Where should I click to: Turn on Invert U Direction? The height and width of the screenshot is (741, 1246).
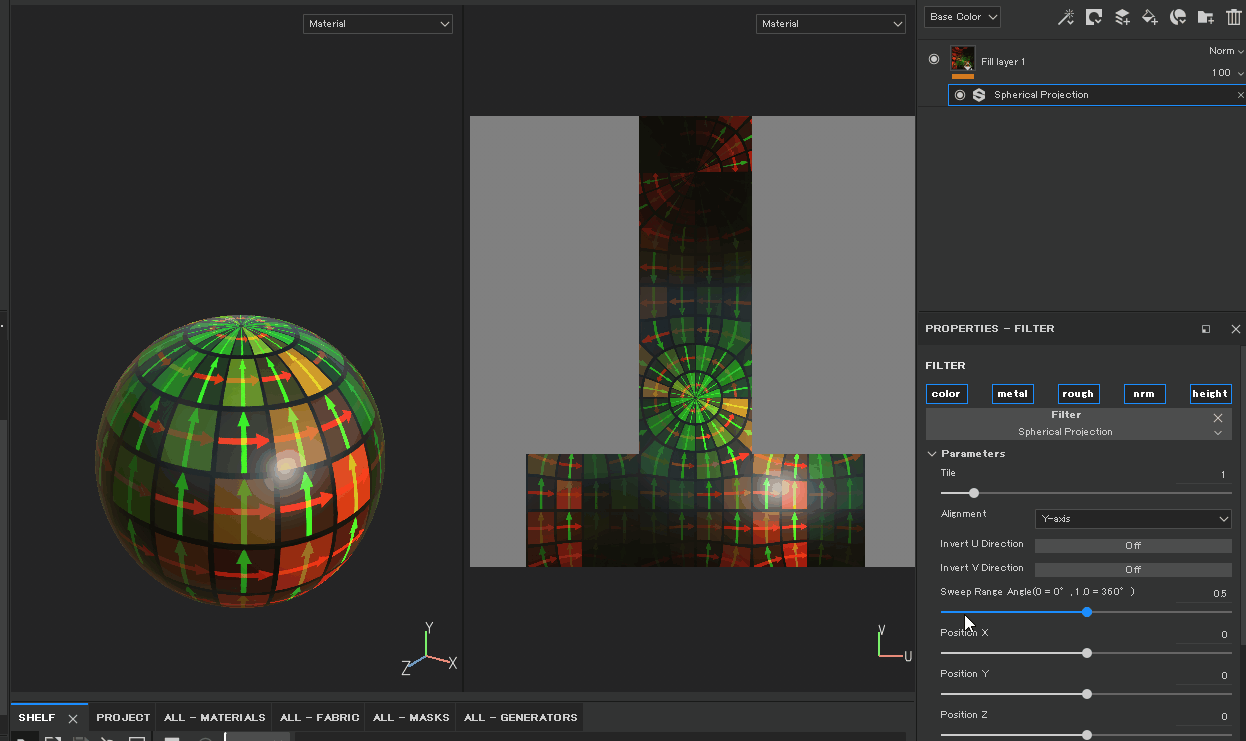click(x=1132, y=545)
